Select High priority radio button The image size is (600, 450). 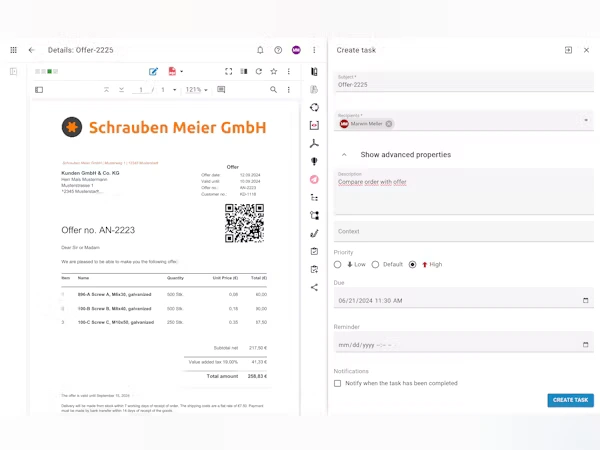click(x=412, y=264)
